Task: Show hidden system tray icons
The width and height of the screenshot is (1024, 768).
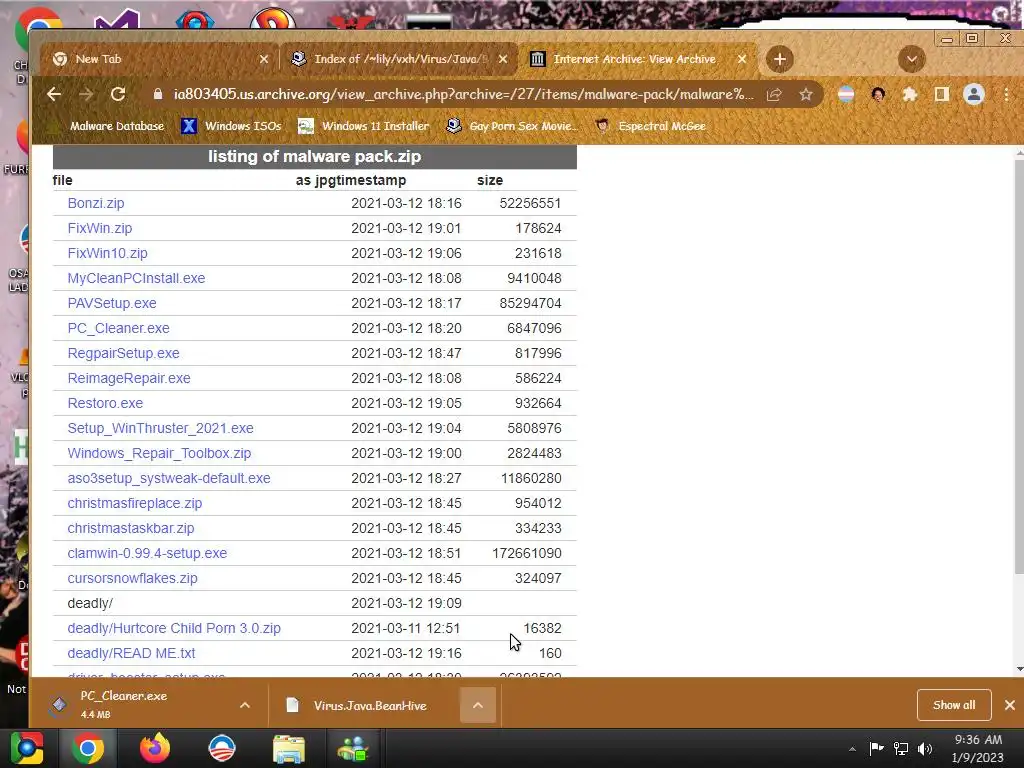Action: [852, 749]
